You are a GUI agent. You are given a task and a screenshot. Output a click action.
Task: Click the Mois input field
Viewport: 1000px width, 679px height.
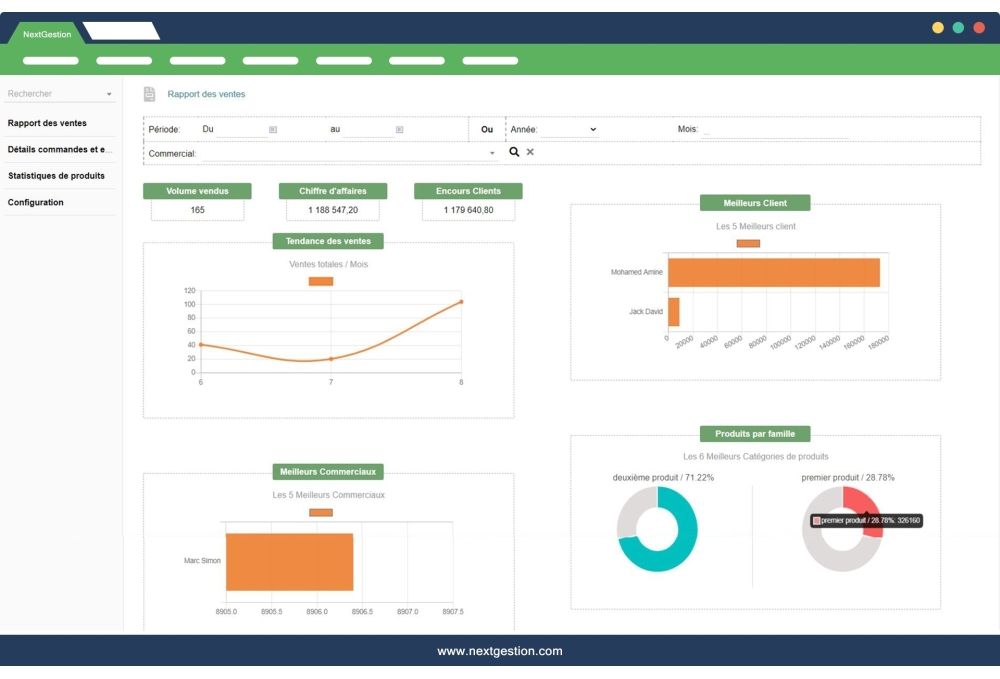774,130
